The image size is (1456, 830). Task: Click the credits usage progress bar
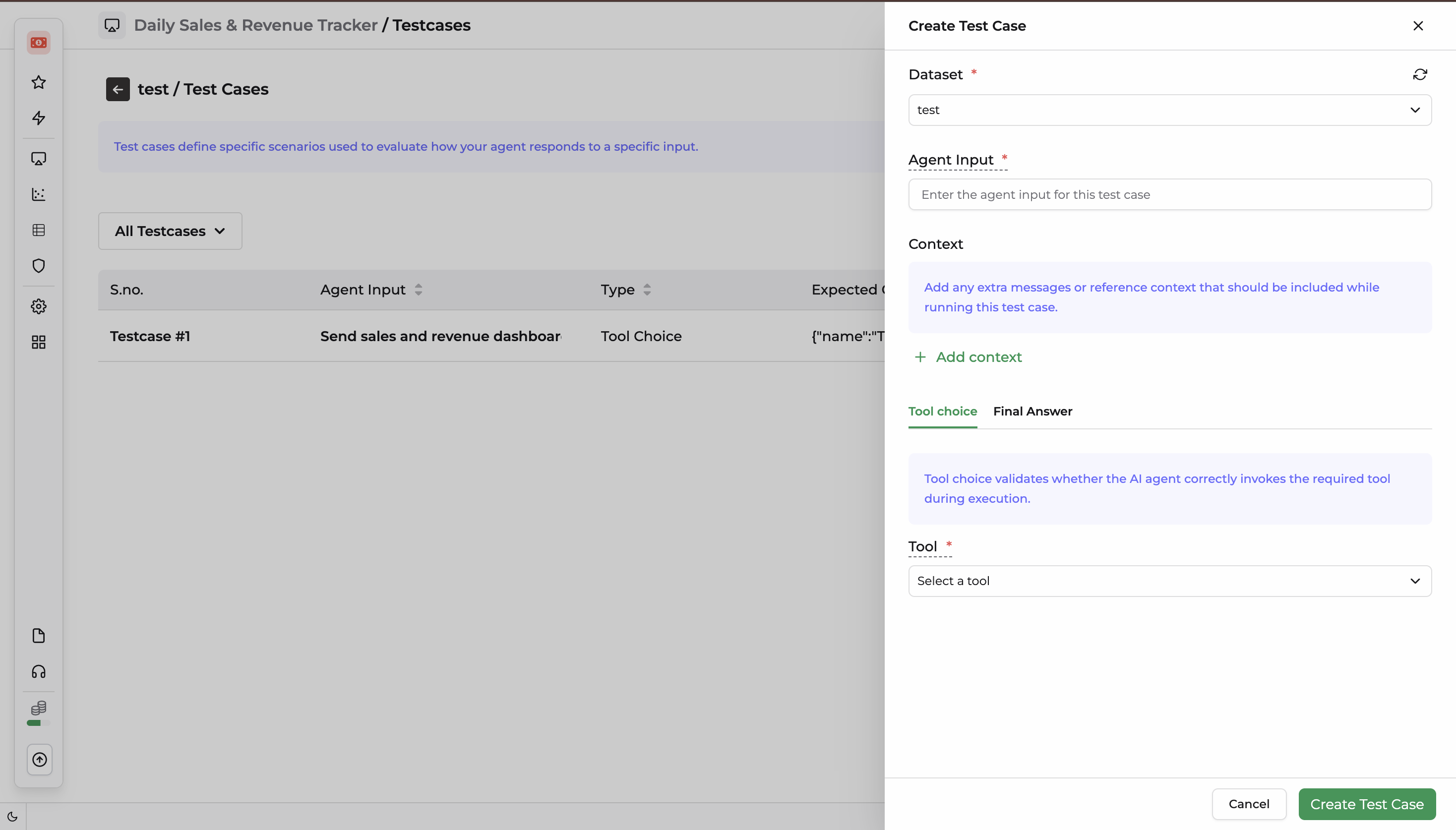[39, 723]
